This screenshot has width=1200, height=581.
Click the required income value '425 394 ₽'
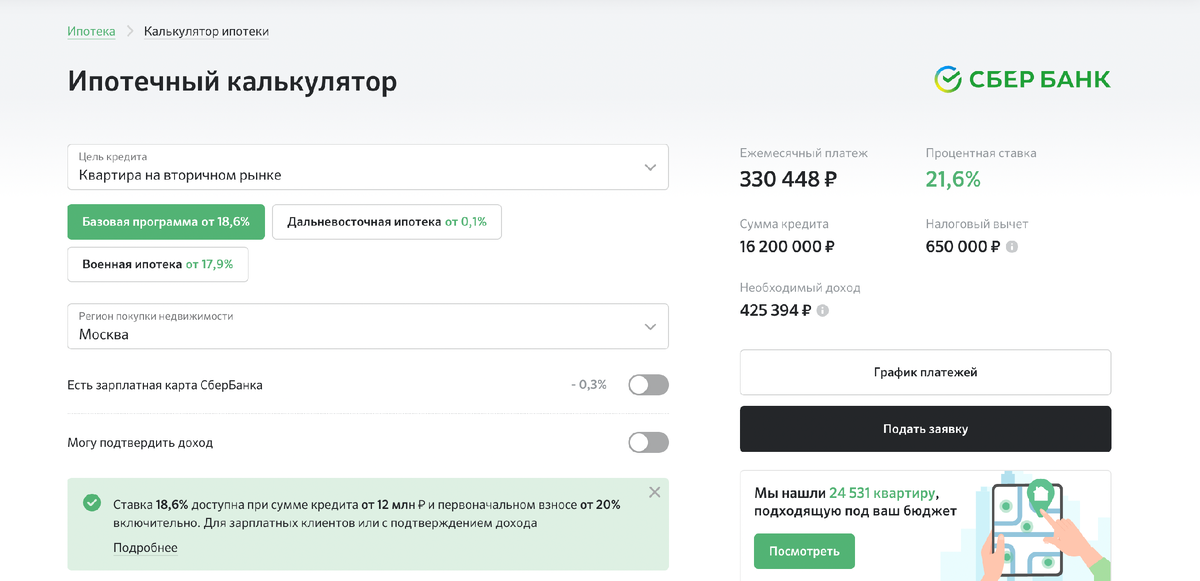[x=775, y=311]
